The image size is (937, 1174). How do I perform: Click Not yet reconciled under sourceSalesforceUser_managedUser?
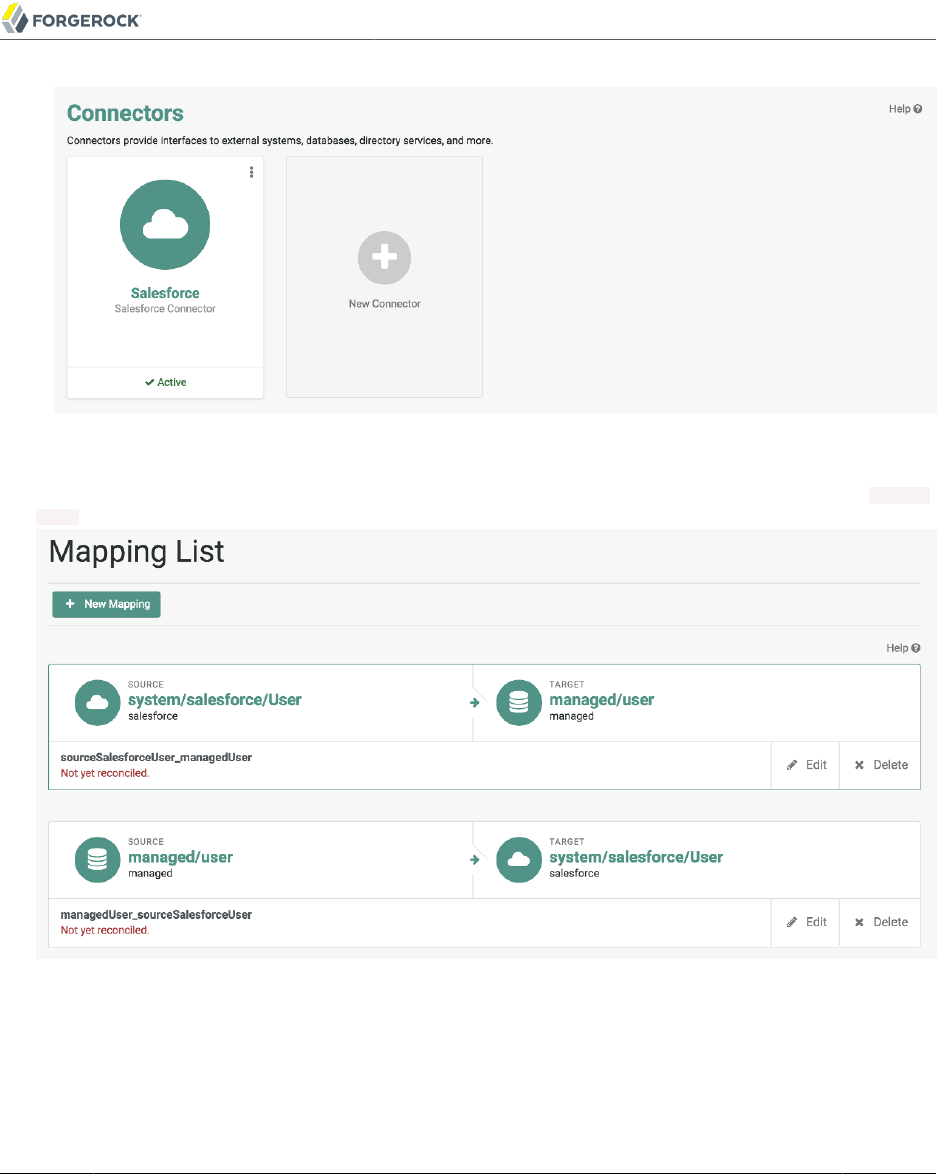click(x=105, y=773)
